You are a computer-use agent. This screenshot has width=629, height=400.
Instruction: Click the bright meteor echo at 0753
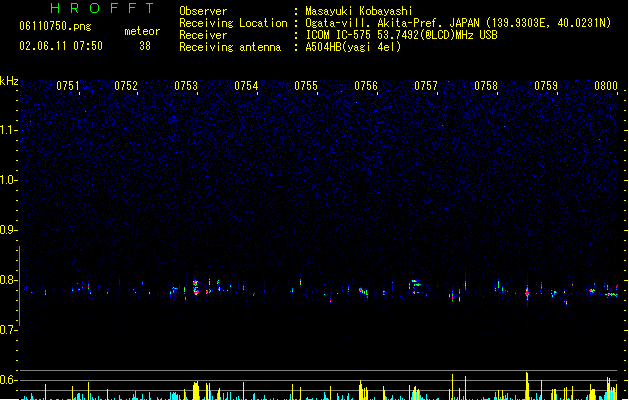pyautogui.click(x=196, y=287)
